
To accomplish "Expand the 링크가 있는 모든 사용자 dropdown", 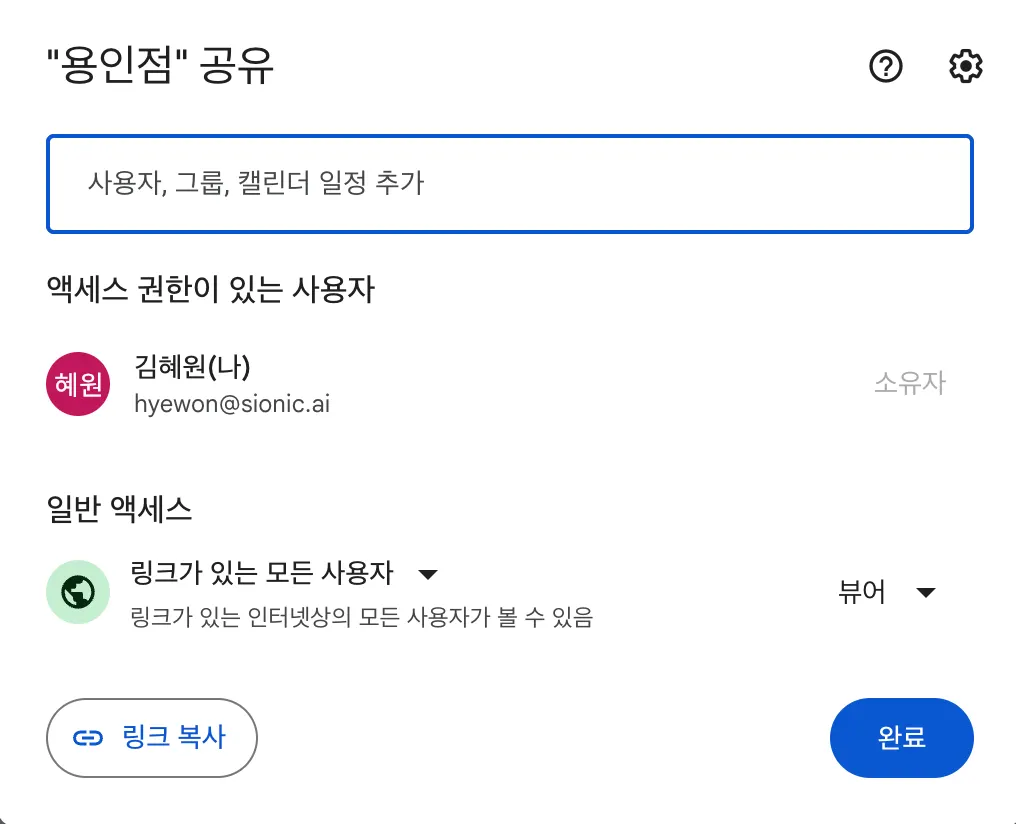I will click(x=285, y=574).
